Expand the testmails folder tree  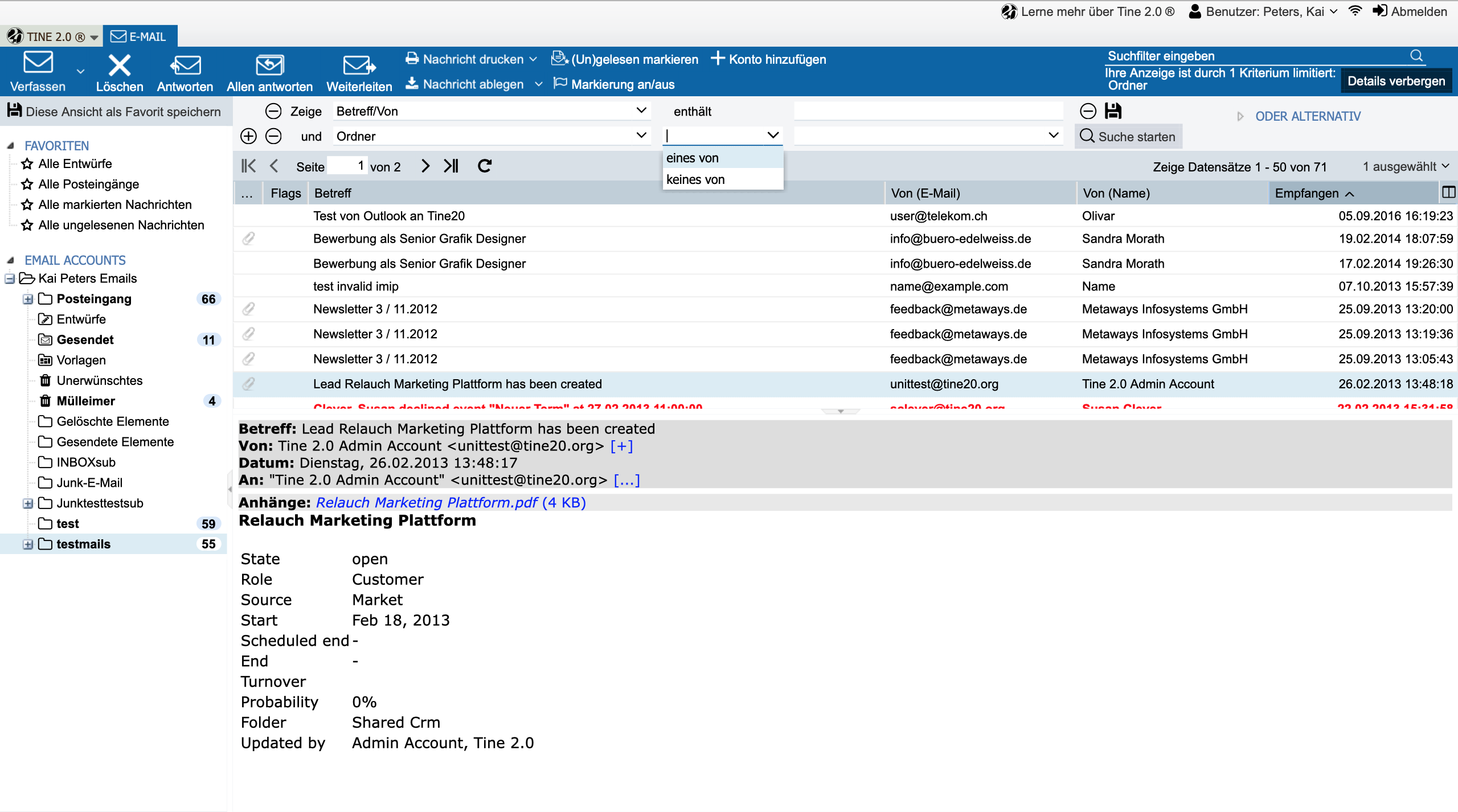click(x=27, y=544)
